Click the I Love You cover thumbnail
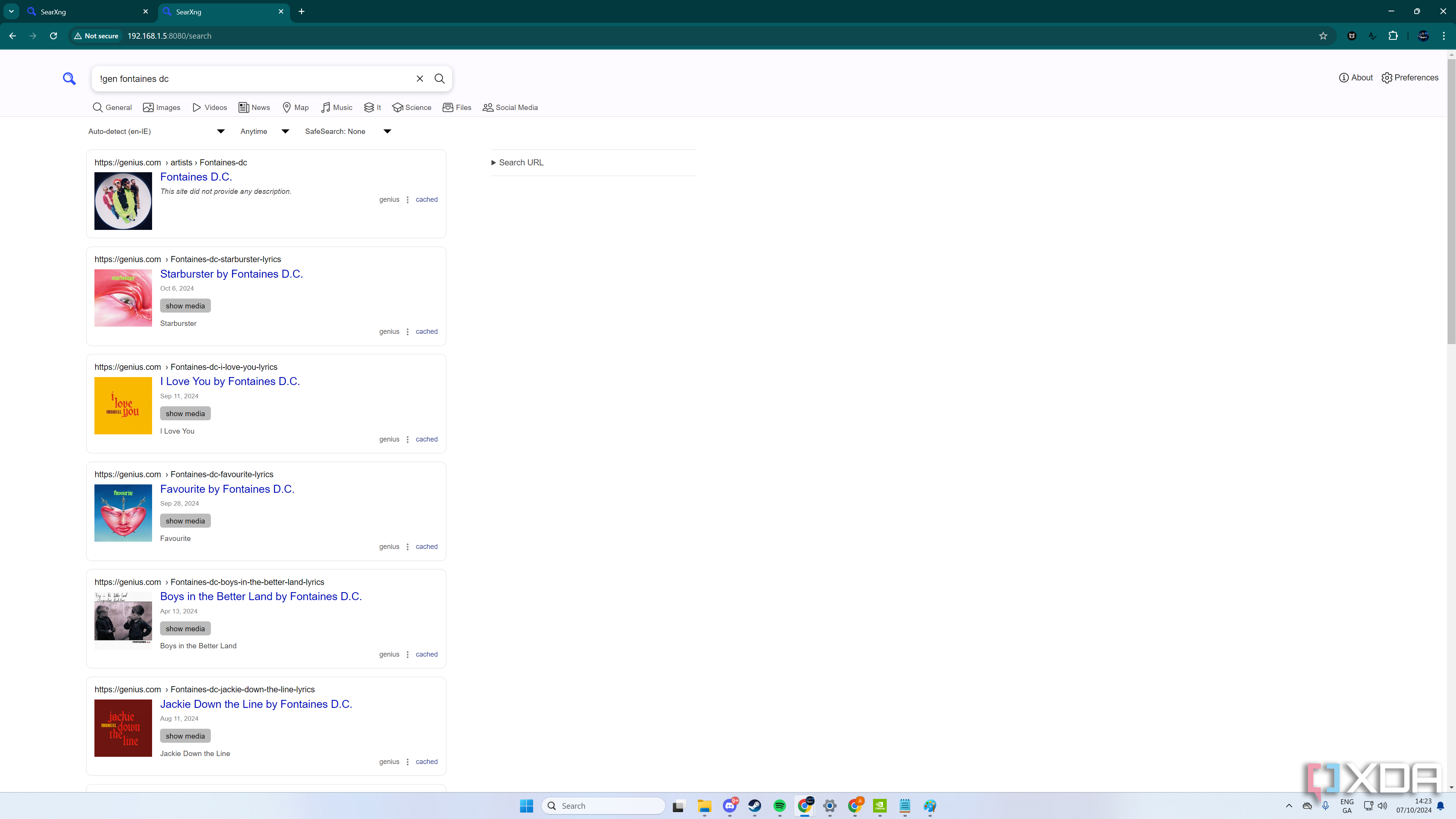This screenshot has width=1456, height=819. point(123,405)
